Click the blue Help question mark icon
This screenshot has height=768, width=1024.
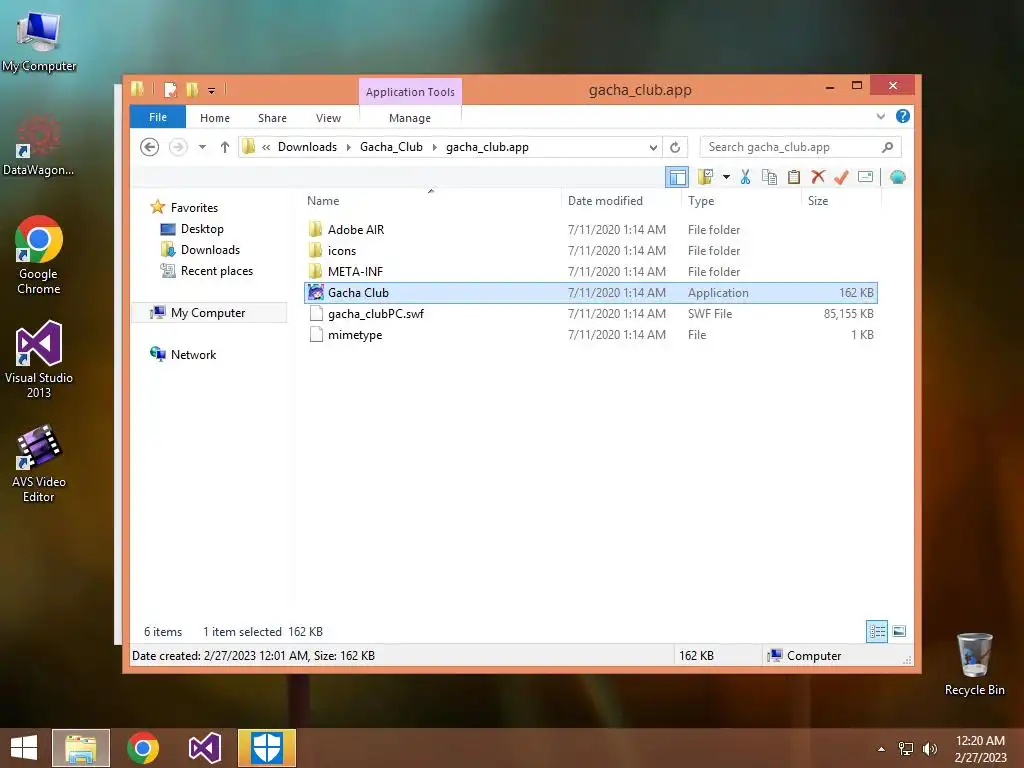[x=903, y=116]
